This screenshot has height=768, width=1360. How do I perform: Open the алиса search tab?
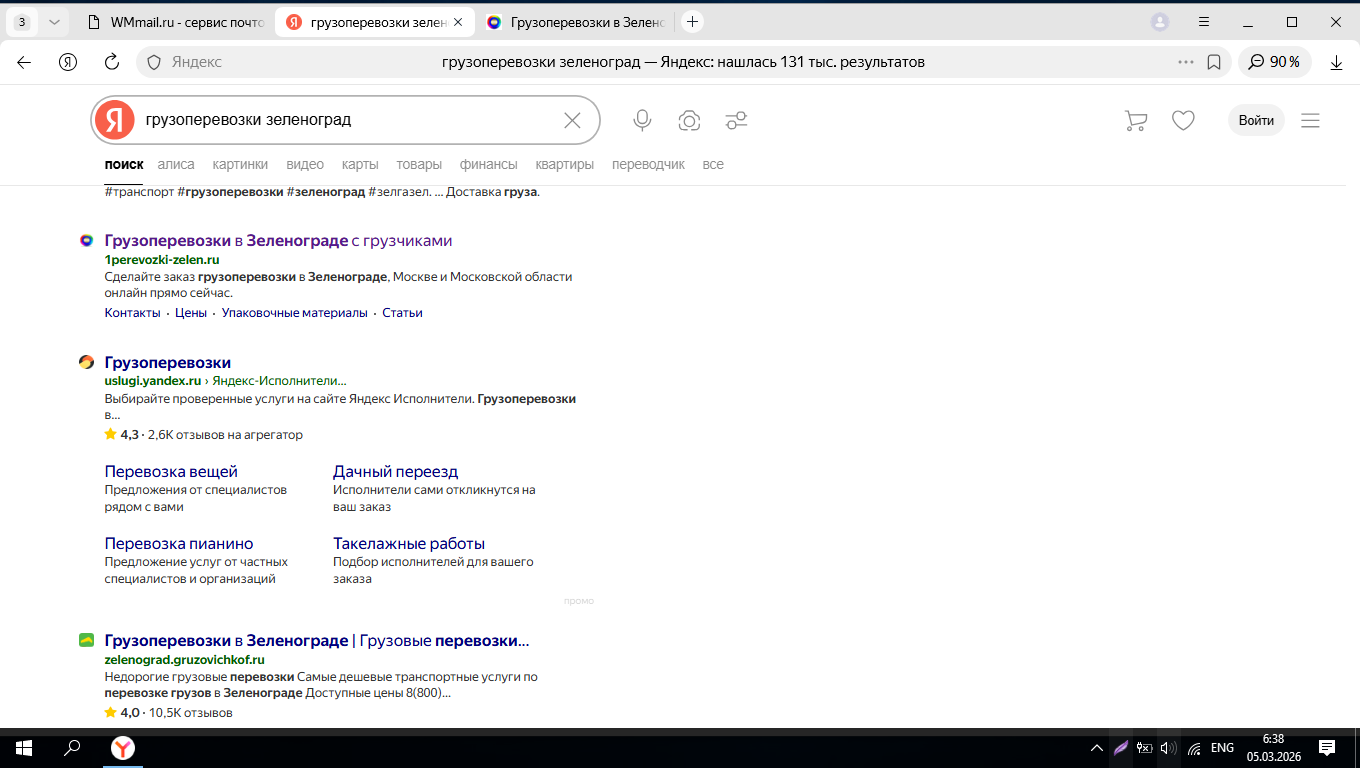[176, 164]
